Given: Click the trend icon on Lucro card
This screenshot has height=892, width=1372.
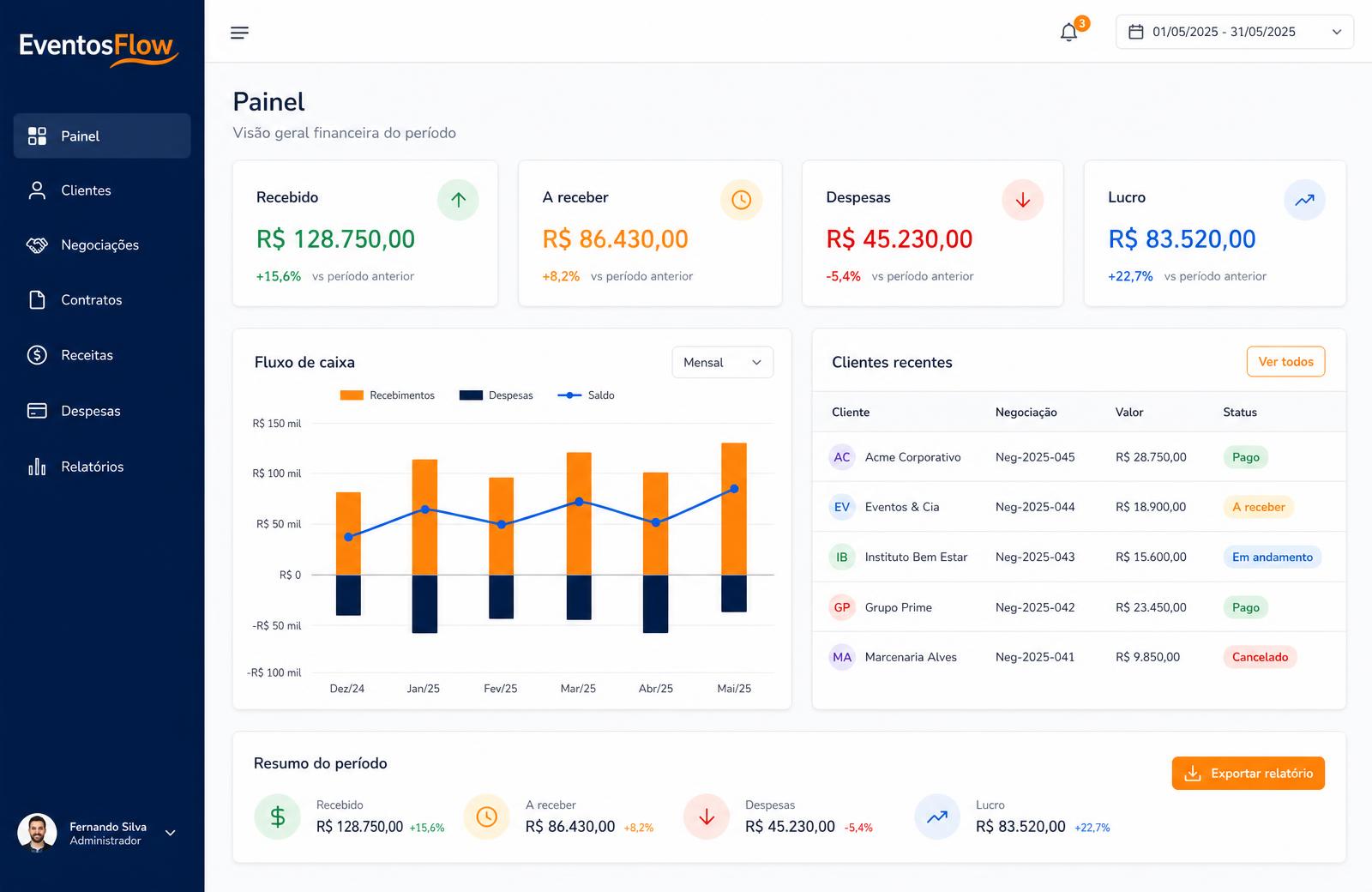Looking at the screenshot, I should coord(1304,200).
